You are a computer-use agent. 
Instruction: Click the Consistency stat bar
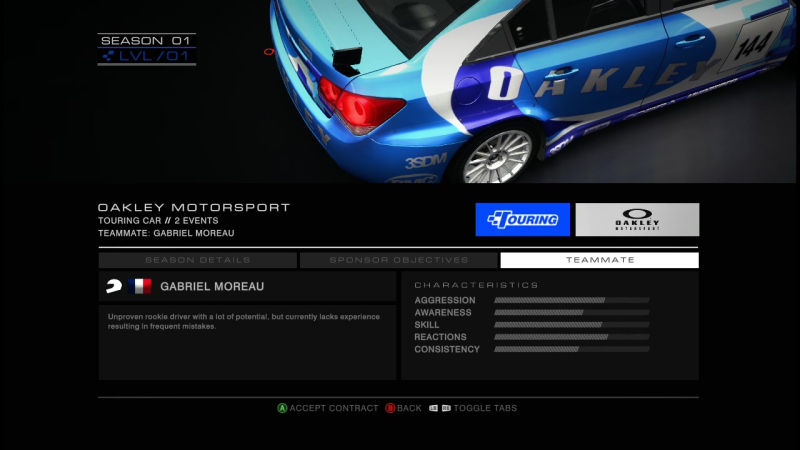(x=572, y=349)
